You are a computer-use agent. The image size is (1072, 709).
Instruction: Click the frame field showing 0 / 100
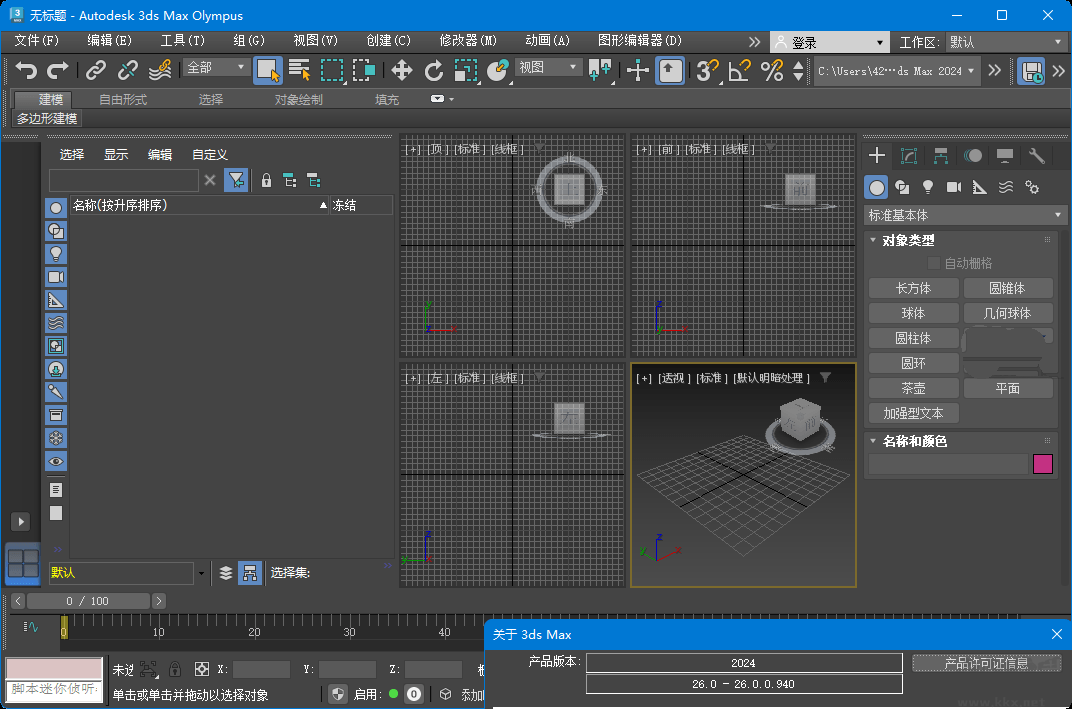pyautogui.click(x=88, y=600)
